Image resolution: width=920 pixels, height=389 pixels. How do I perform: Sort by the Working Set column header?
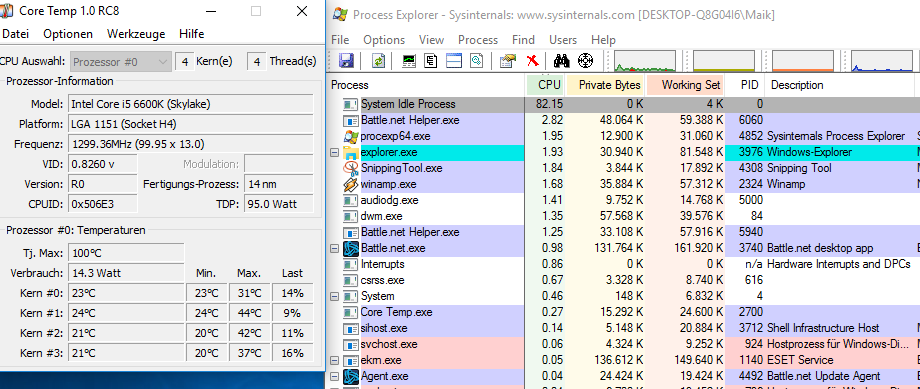pyautogui.click(x=685, y=85)
